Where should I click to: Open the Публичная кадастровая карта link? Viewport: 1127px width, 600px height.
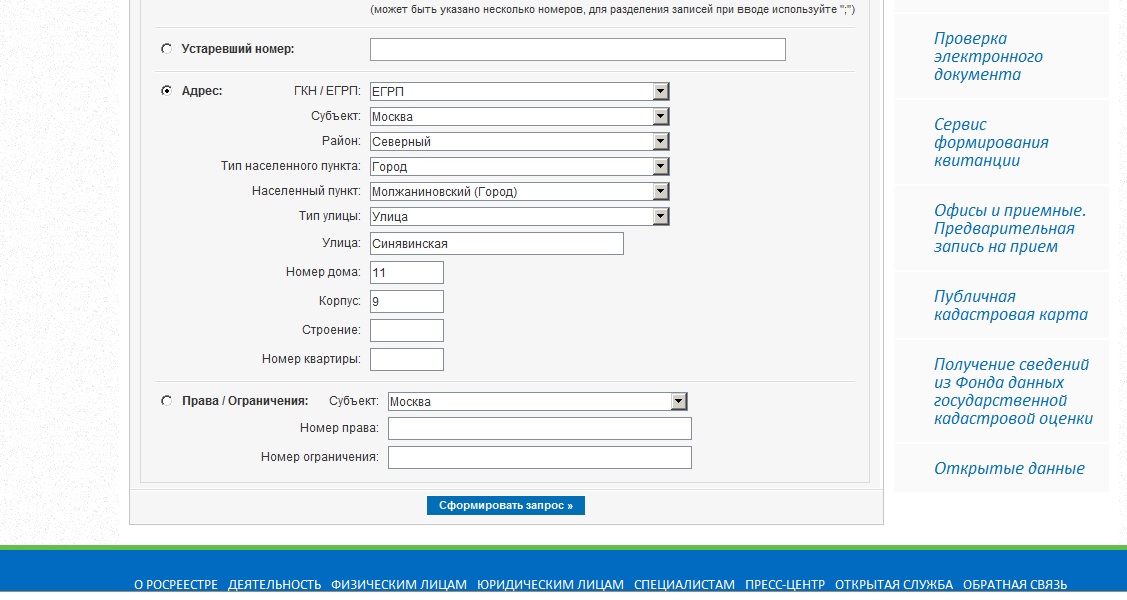pos(1010,306)
